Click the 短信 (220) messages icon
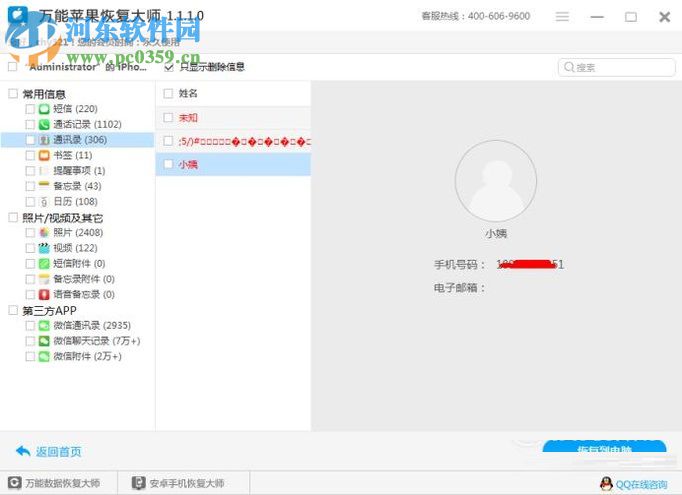 (44, 109)
